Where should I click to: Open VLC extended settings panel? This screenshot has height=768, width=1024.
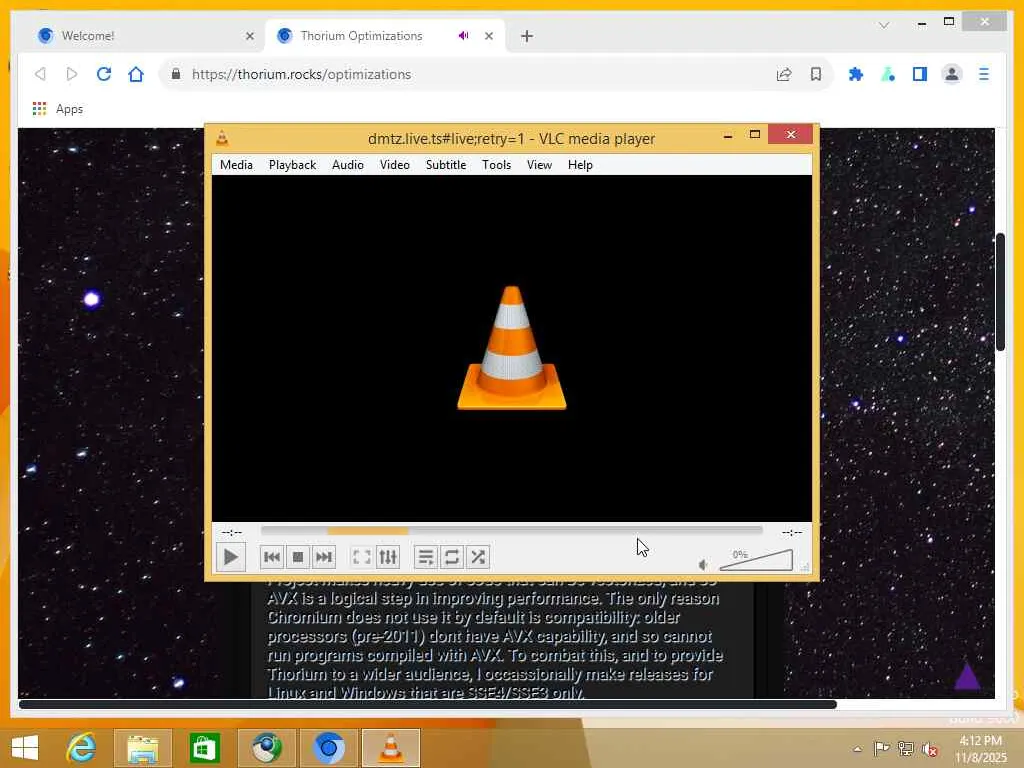pyautogui.click(x=388, y=557)
